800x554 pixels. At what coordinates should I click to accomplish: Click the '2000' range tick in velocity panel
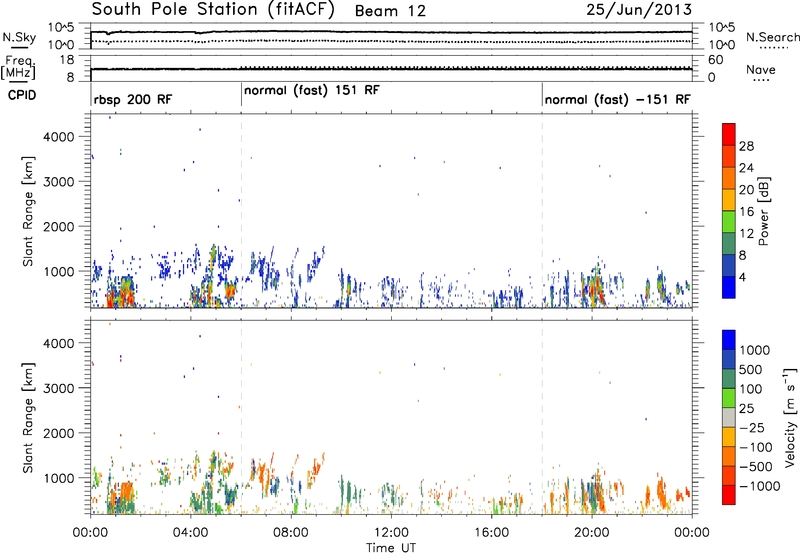(x=59, y=433)
